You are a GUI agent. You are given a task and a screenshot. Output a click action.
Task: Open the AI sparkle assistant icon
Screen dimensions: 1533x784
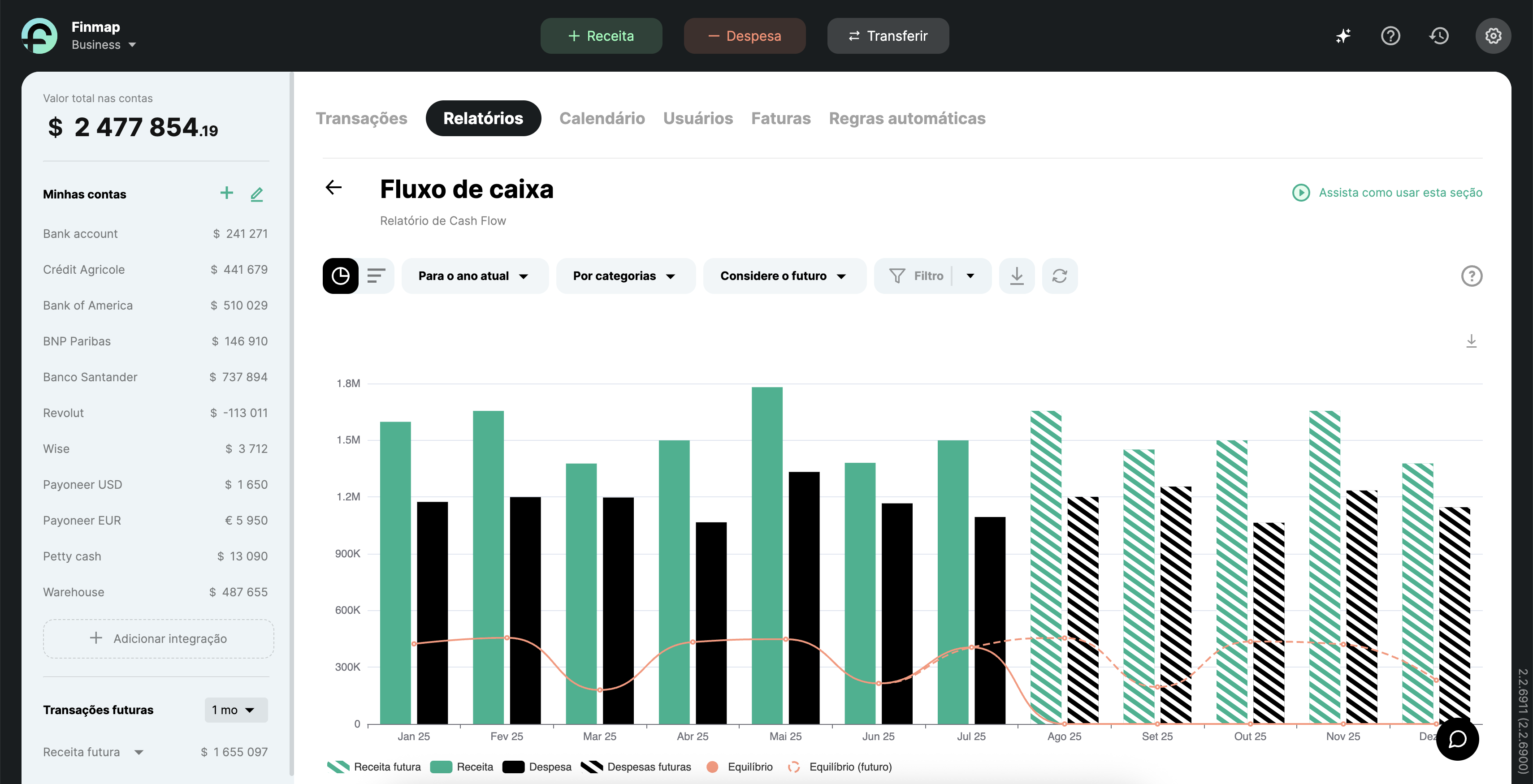click(1342, 36)
